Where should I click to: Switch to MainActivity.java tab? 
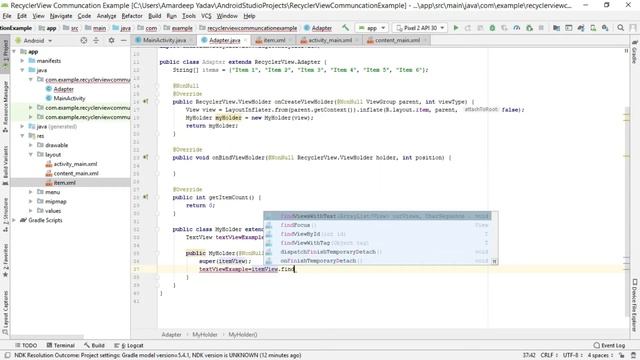click(x=164, y=40)
